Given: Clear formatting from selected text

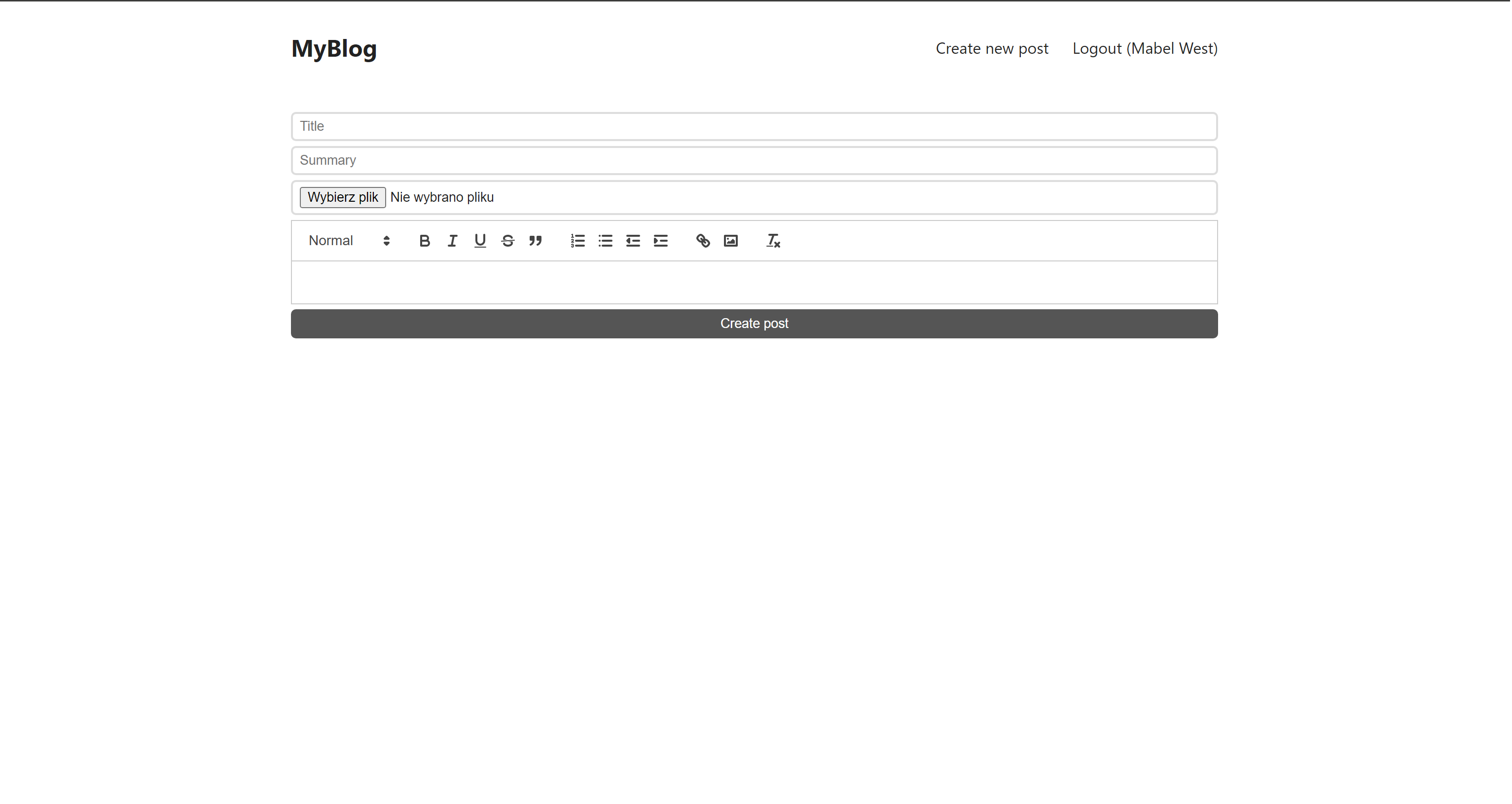Looking at the screenshot, I should click(772, 241).
